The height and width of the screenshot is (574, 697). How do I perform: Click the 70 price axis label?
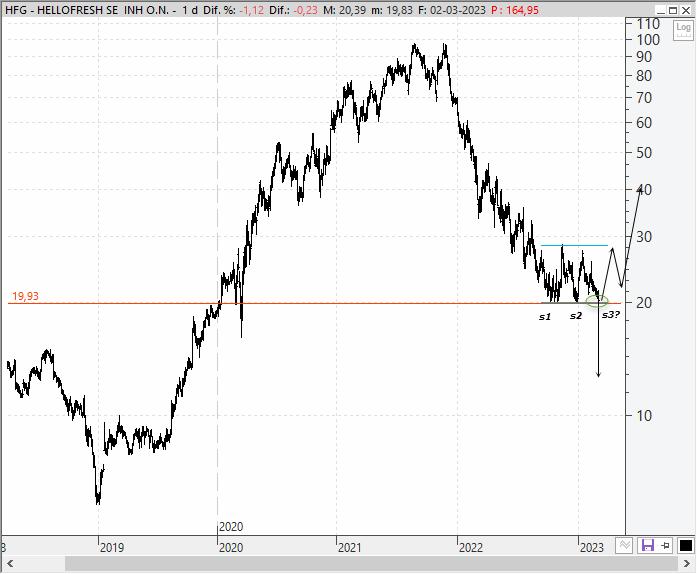[x=644, y=98]
